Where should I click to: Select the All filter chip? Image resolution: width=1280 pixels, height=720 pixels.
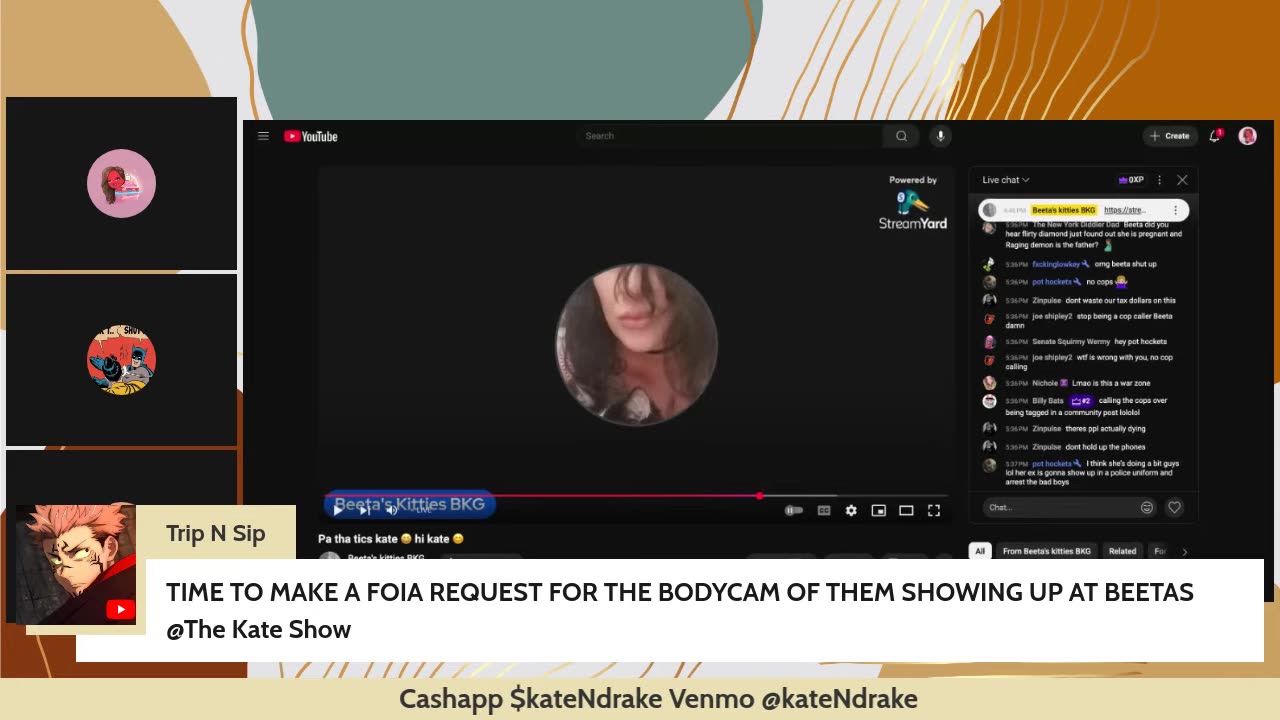(980, 551)
